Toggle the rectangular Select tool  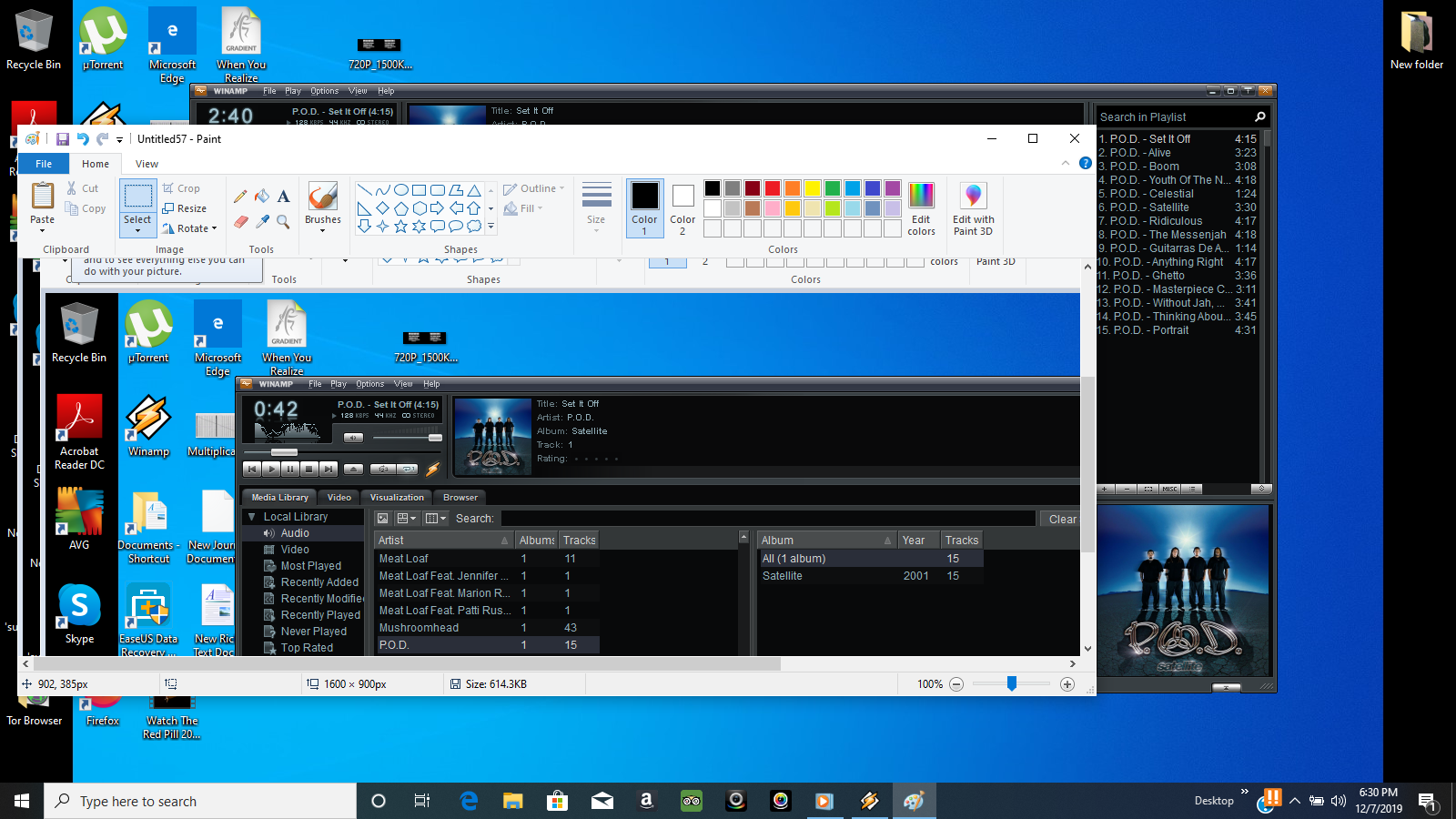137,197
